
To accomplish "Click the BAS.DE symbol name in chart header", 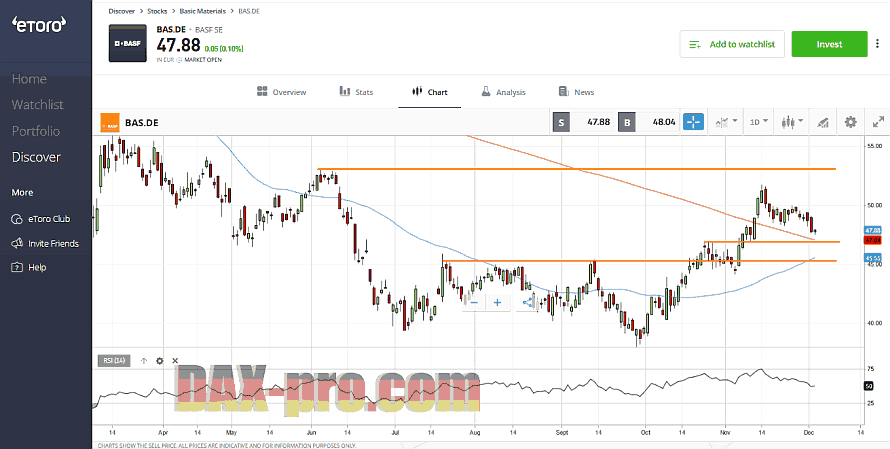I will 142,122.
